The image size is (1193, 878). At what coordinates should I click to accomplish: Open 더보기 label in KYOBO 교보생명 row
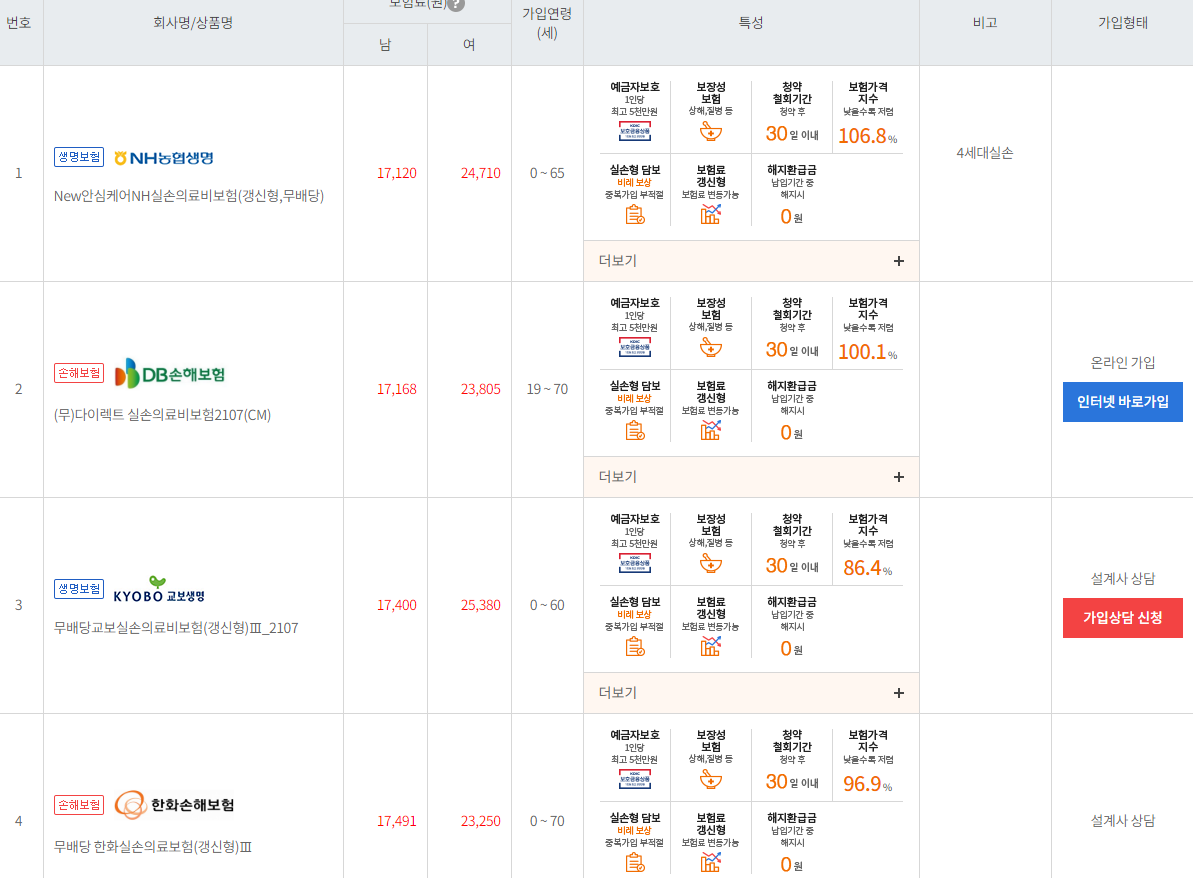tap(617, 693)
